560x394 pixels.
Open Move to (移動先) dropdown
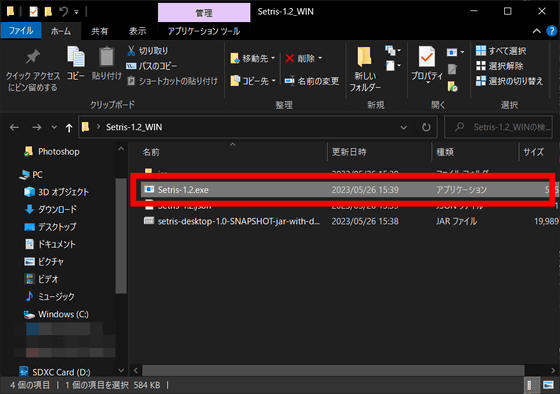tap(253, 58)
